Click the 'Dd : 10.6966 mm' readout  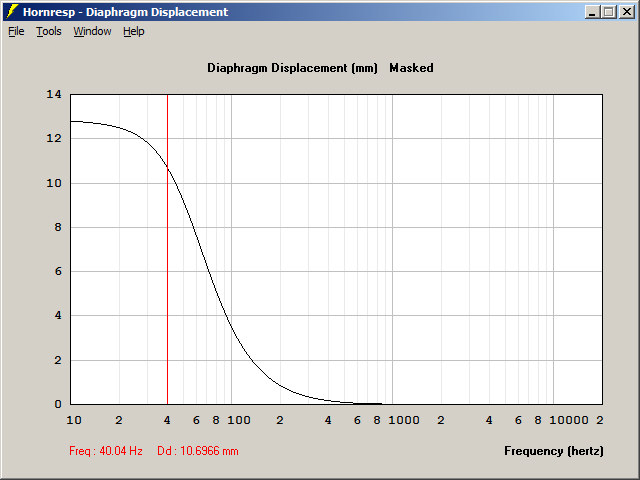click(x=198, y=451)
